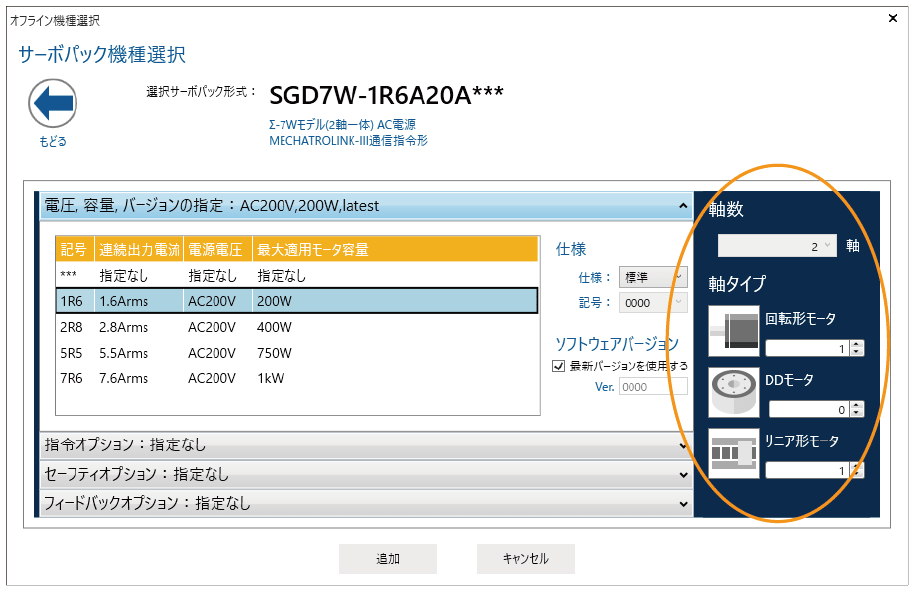Click the 回転形モータ rotary motor icon
The image size is (917, 595).
[x=734, y=331]
